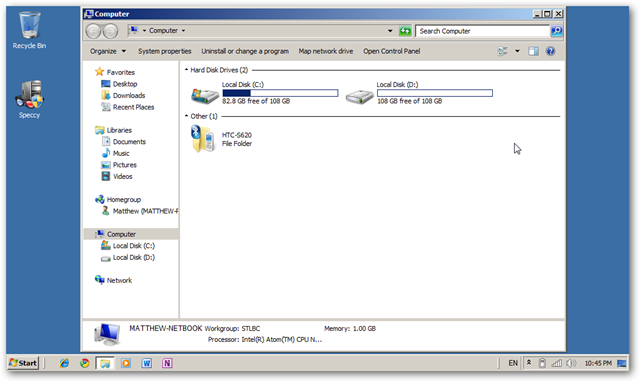Go back with the Back arrow button
The image size is (640, 382).
coord(93,31)
